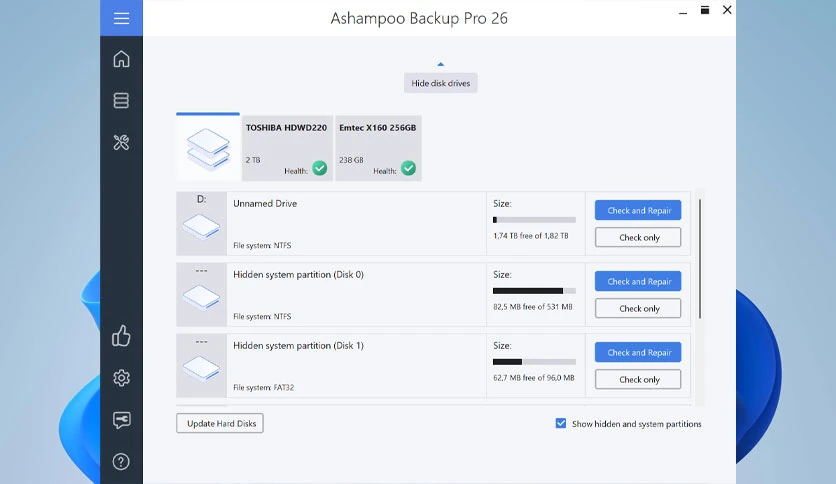836x484 pixels.
Task: Click Update Hard Disks button
Action: coord(220,423)
